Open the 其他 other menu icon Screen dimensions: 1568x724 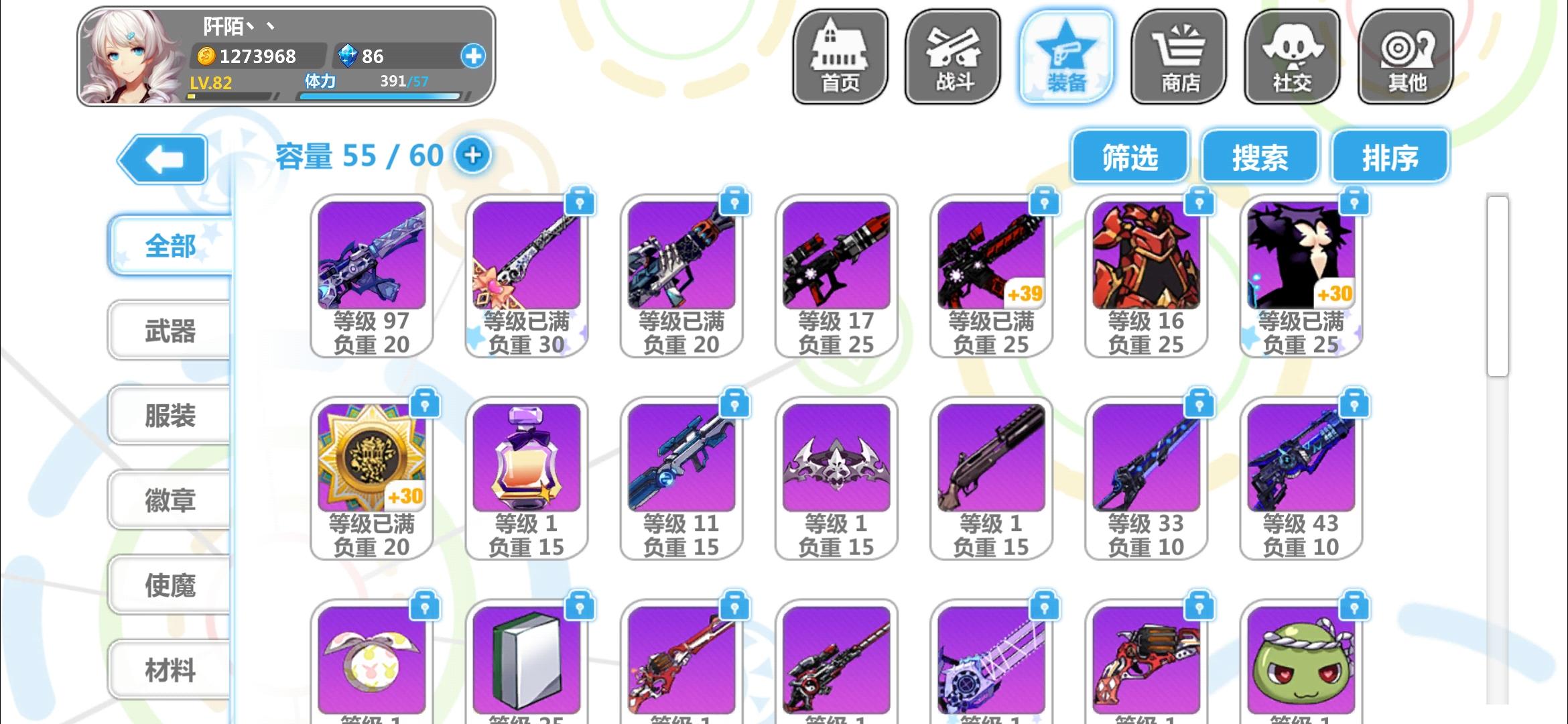[x=1406, y=56]
